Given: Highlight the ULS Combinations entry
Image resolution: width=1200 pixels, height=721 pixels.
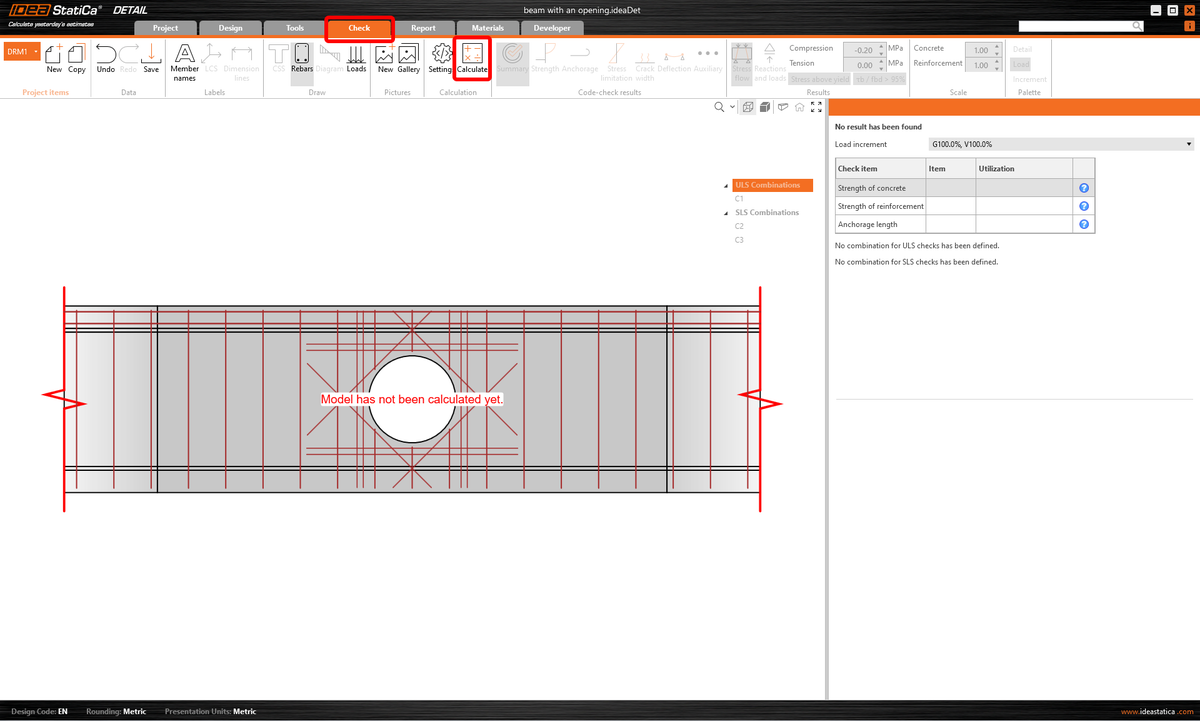Looking at the screenshot, I should [x=770, y=185].
